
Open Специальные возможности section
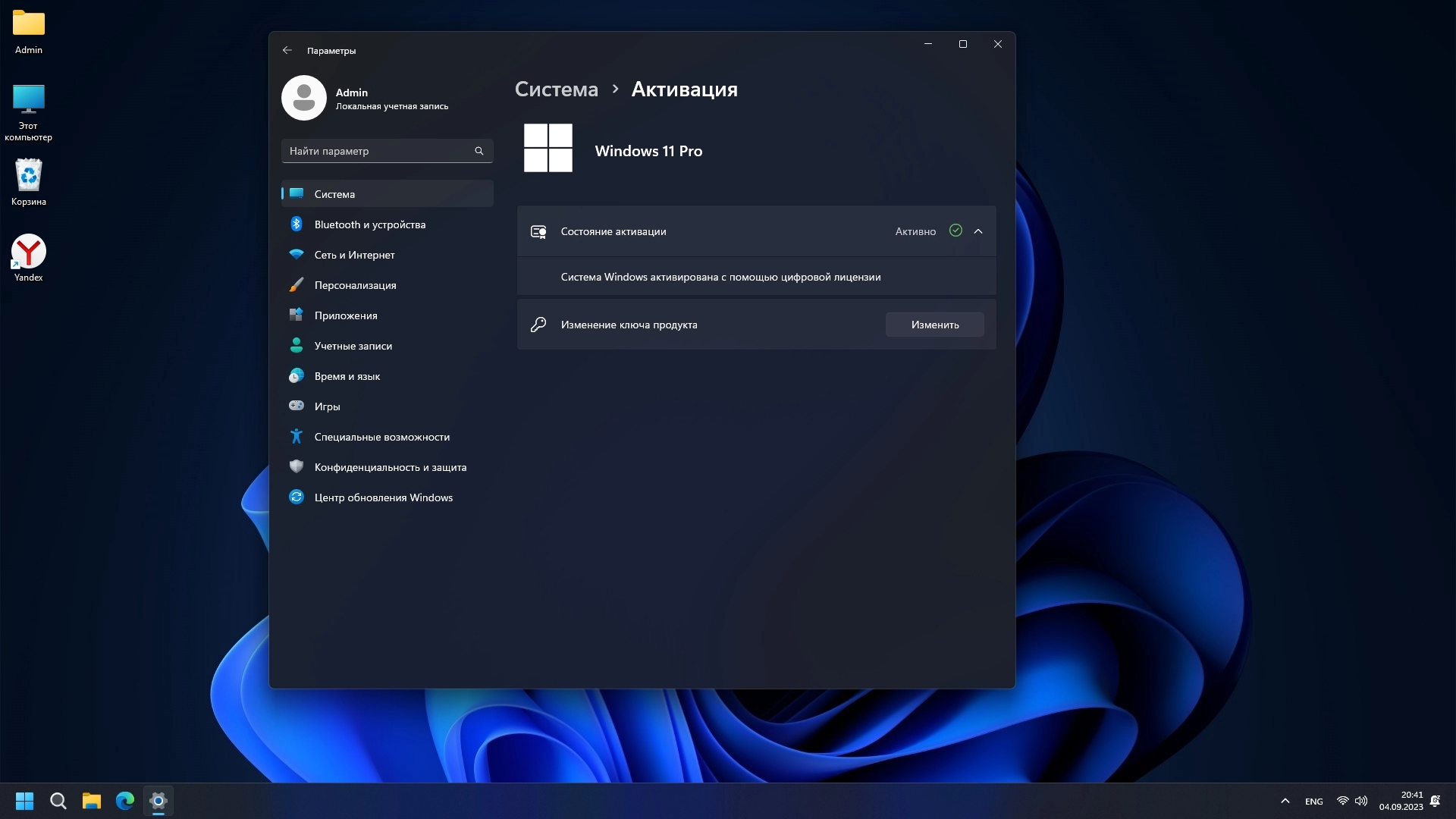(x=381, y=437)
